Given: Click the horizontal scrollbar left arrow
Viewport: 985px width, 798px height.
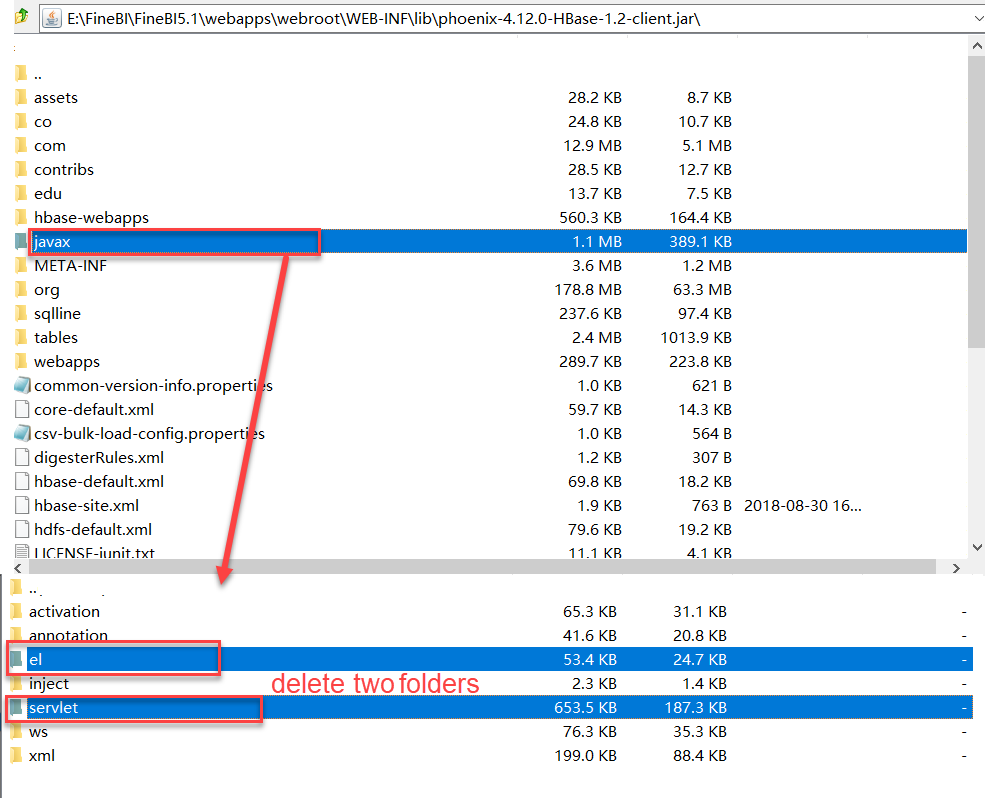Looking at the screenshot, I should tap(18, 568).
